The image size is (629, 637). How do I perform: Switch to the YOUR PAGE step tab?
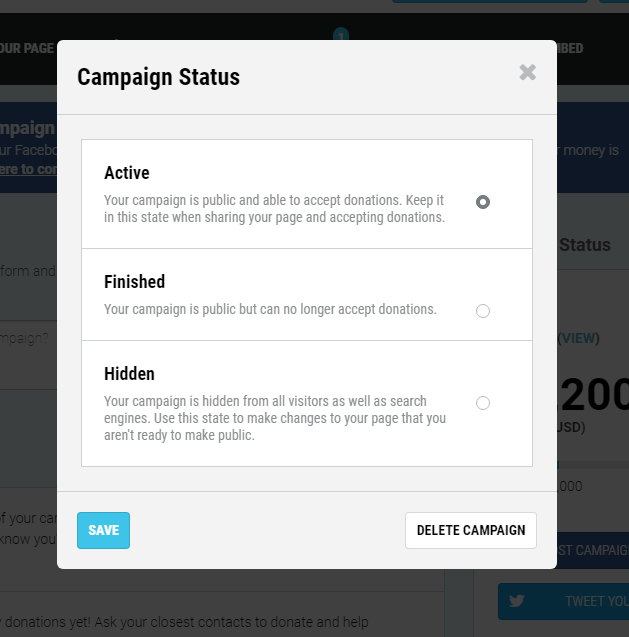pyautogui.click(x=27, y=48)
